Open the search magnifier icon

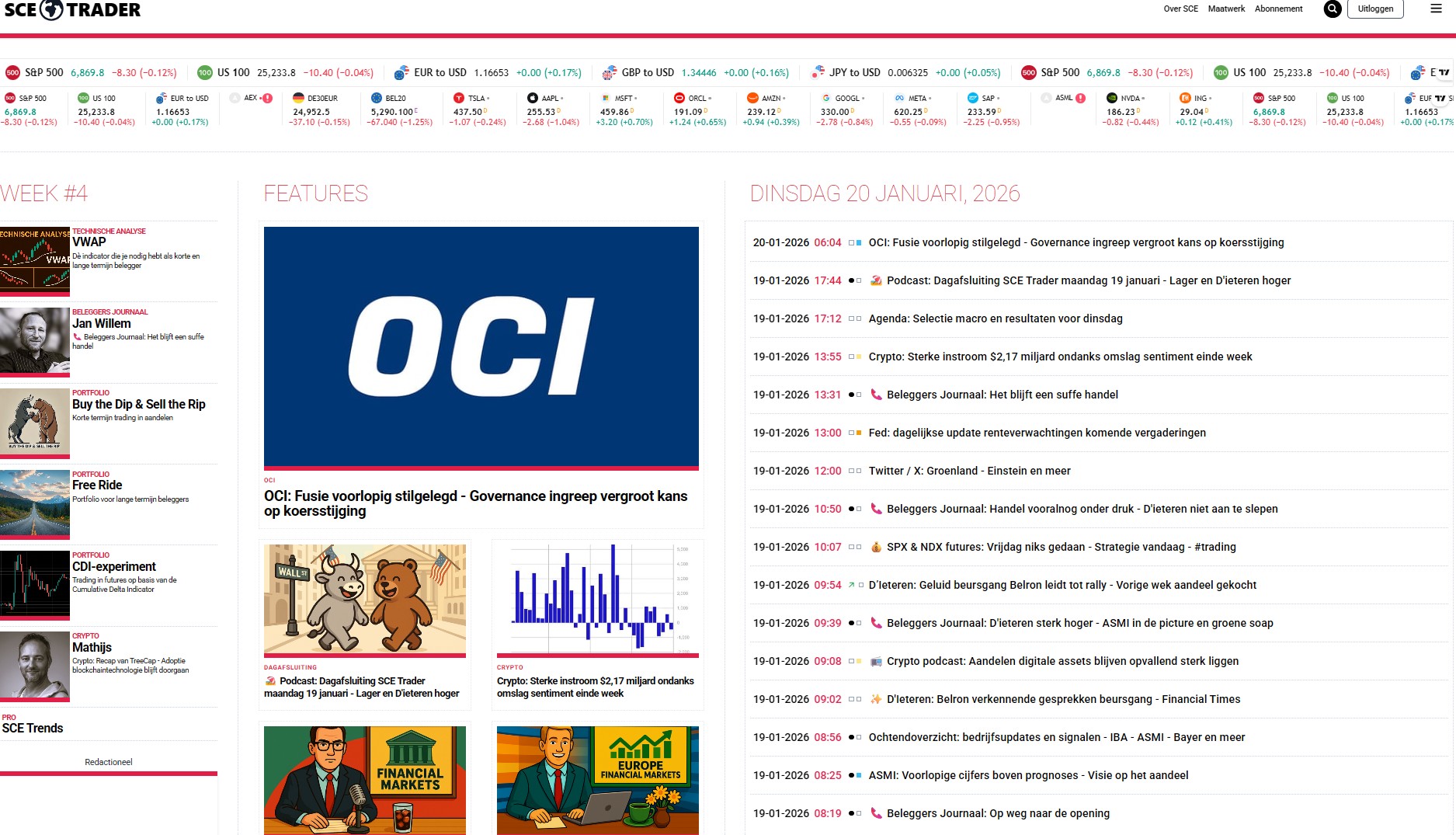pos(1333,9)
